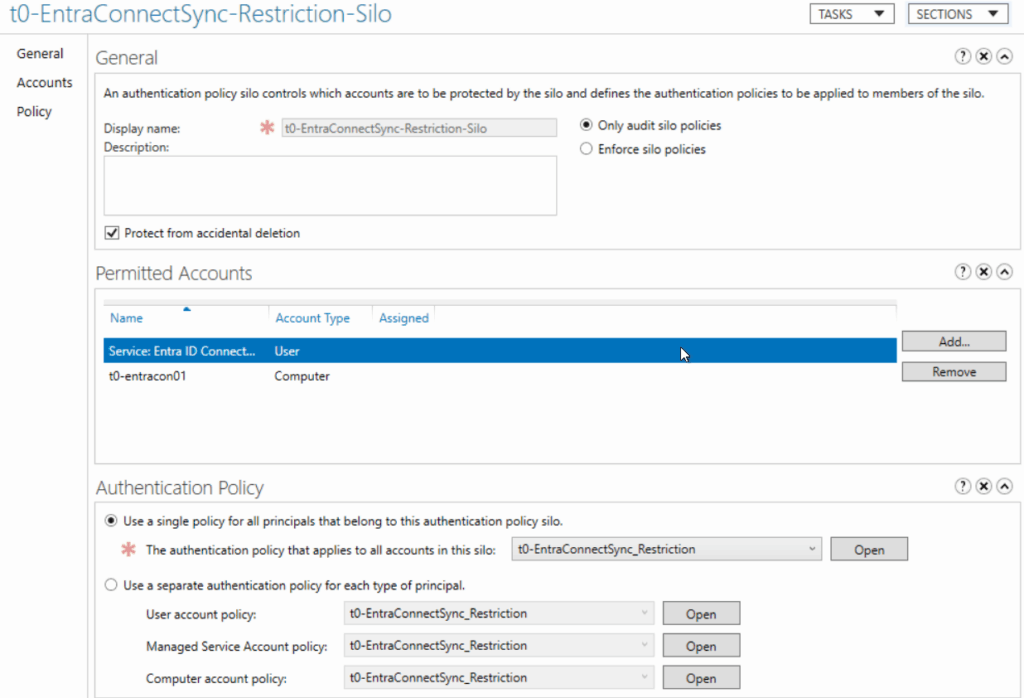The image size is (1024, 698).
Task: Go to Policy in left navigation
Action: pos(34,112)
